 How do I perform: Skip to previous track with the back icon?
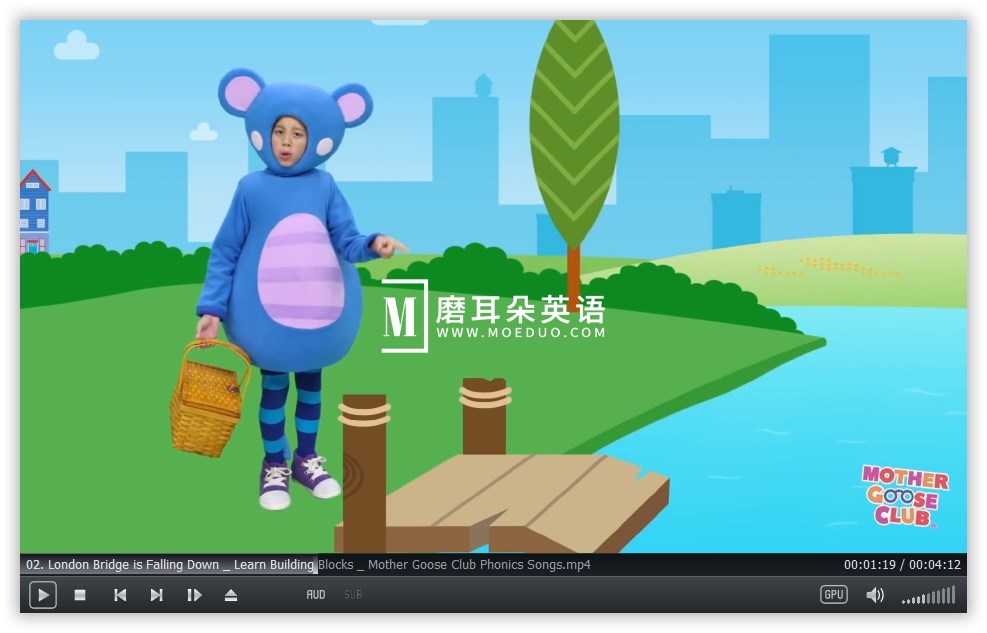[x=119, y=595]
